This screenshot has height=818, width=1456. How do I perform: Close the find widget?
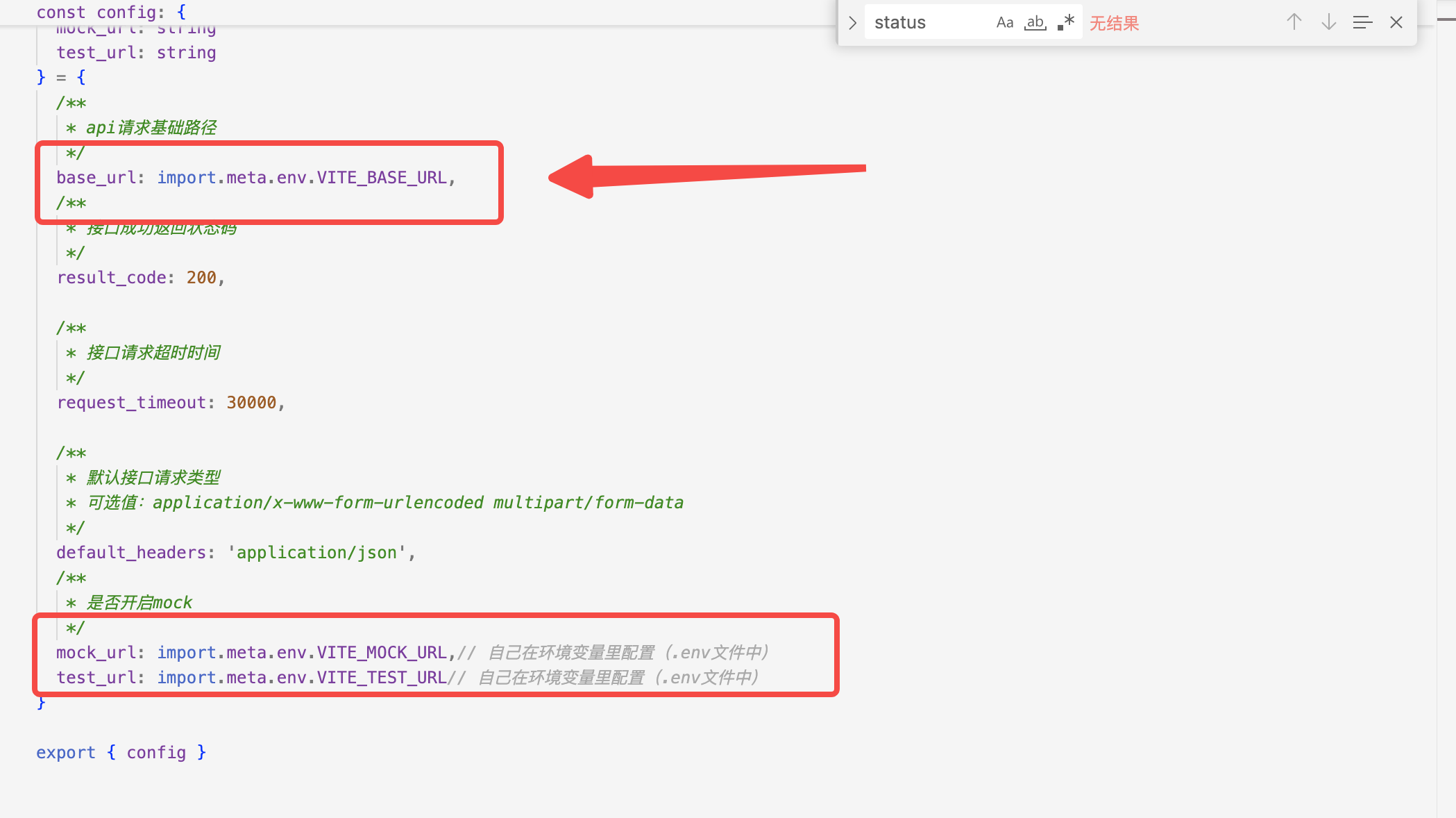(x=1396, y=22)
